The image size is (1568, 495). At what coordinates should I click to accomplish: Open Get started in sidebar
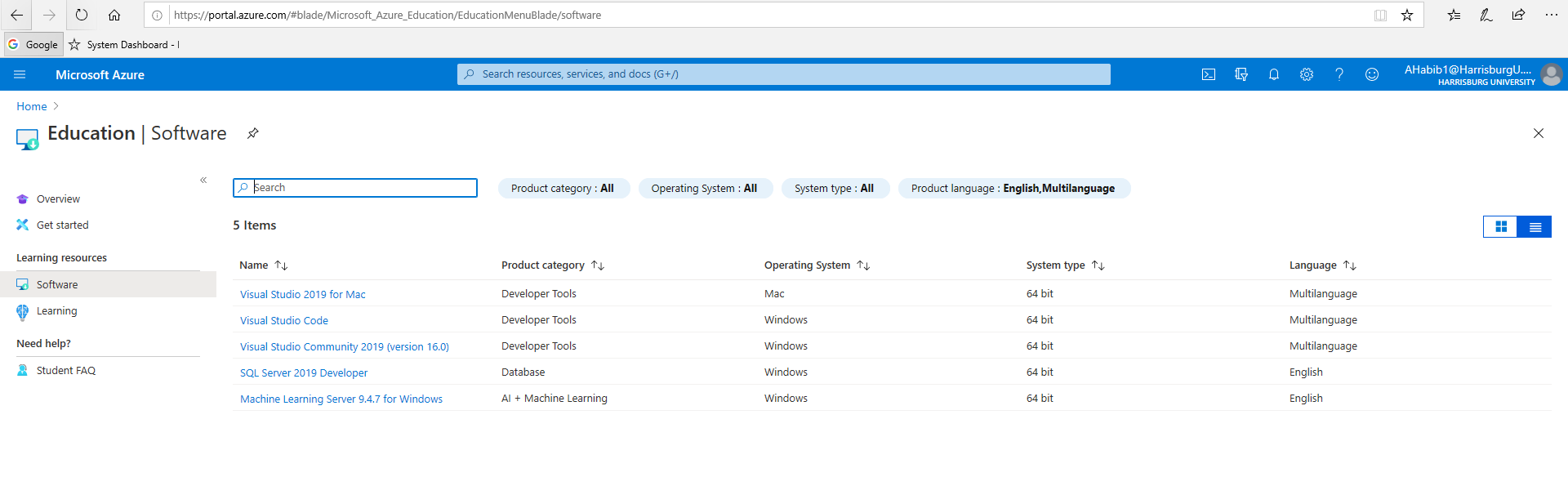[x=63, y=225]
